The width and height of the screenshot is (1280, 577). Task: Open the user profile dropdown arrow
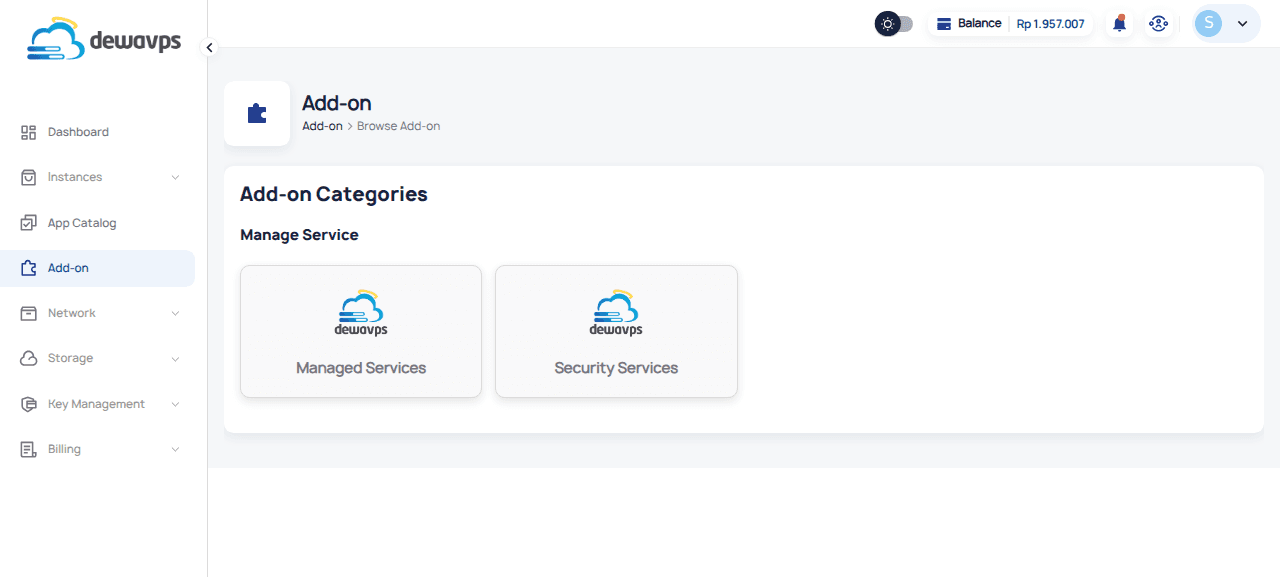(1242, 24)
